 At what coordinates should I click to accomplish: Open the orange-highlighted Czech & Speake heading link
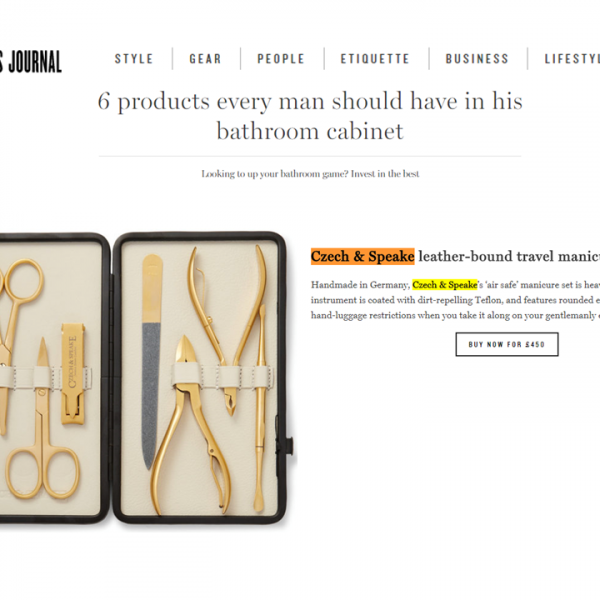click(362, 256)
